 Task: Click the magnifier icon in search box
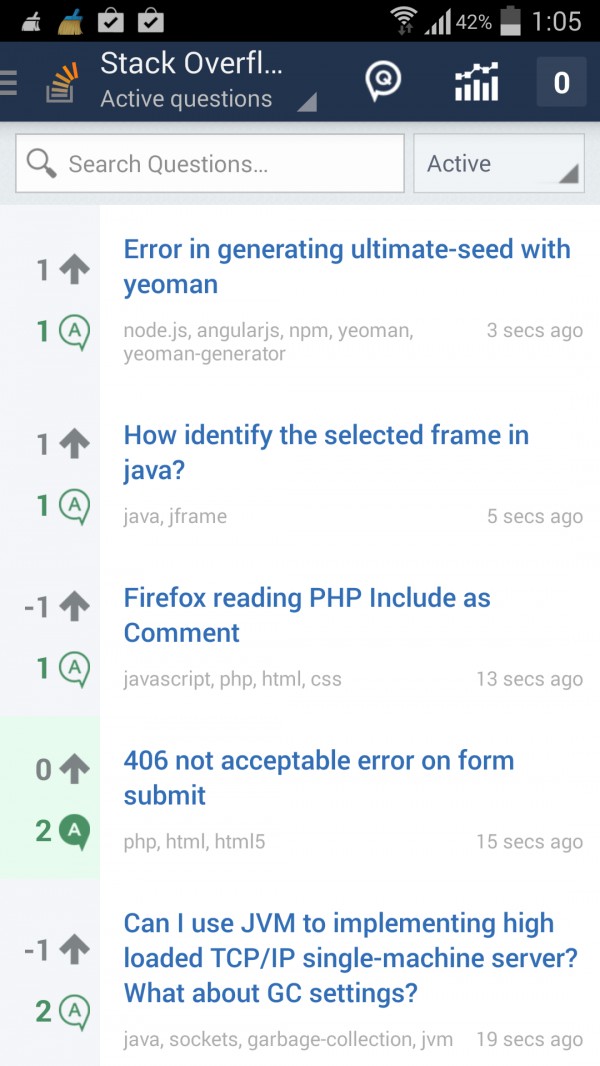pyautogui.click(x=42, y=163)
